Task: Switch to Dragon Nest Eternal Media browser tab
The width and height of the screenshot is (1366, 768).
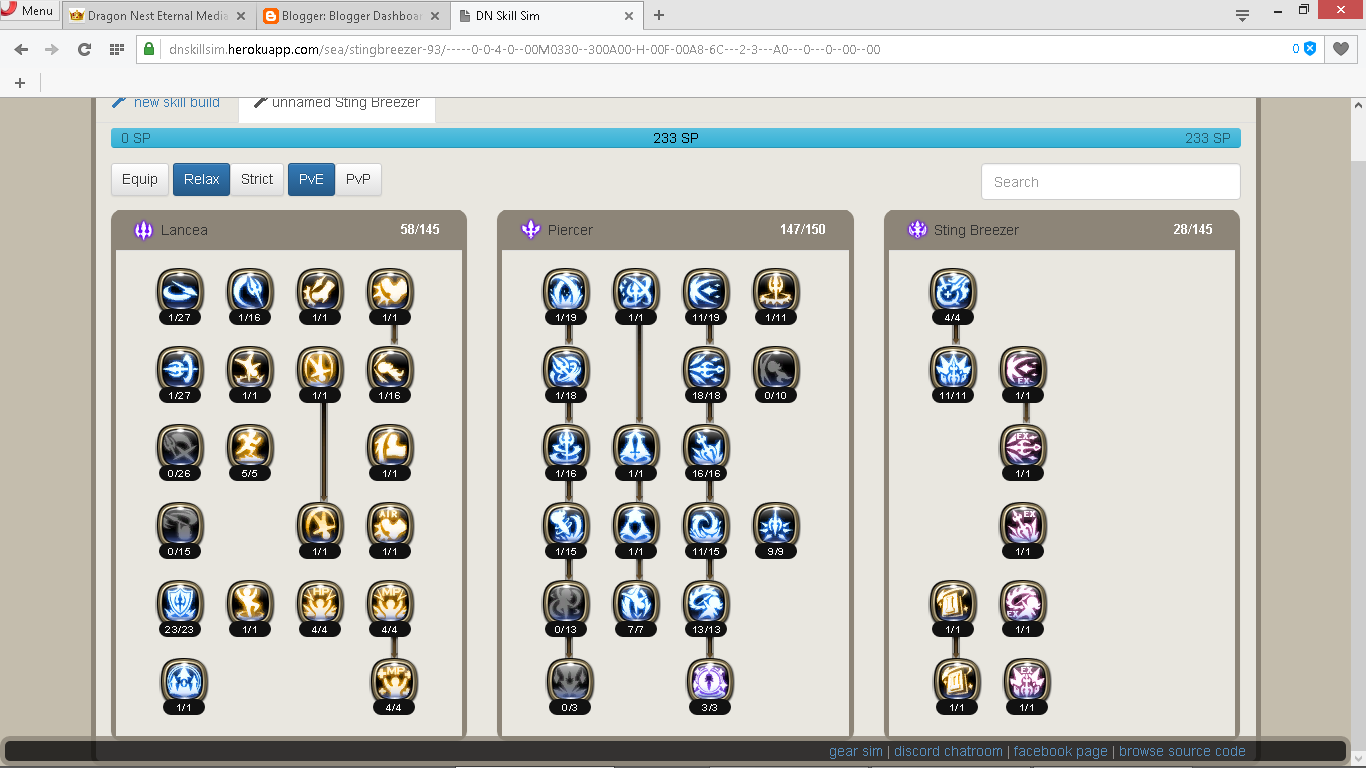Action: [x=158, y=15]
